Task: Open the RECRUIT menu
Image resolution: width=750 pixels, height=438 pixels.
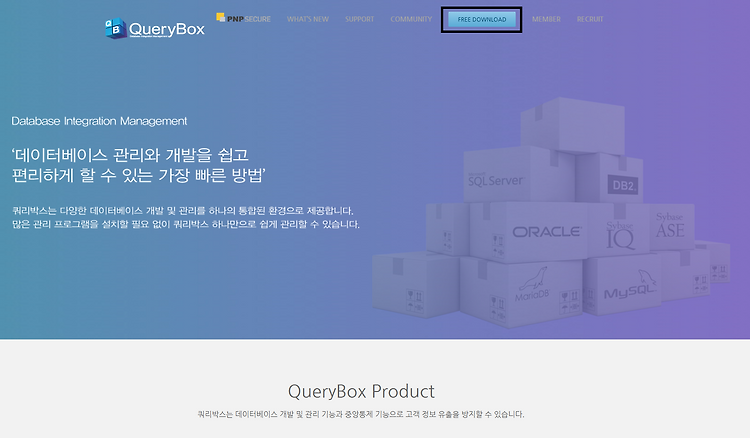Action: tap(590, 19)
